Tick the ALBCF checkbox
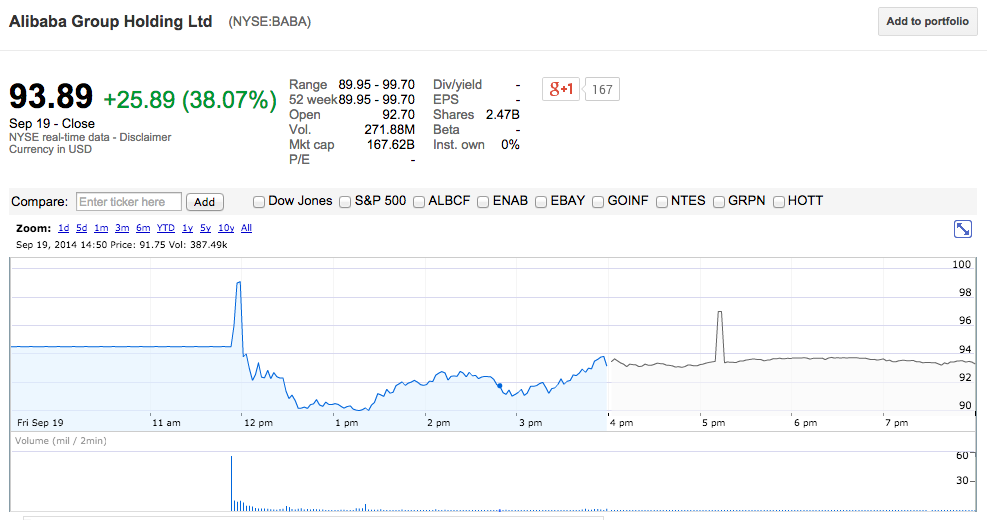The width and height of the screenshot is (987, 520). pyautogui.click(x=419, y=201)
